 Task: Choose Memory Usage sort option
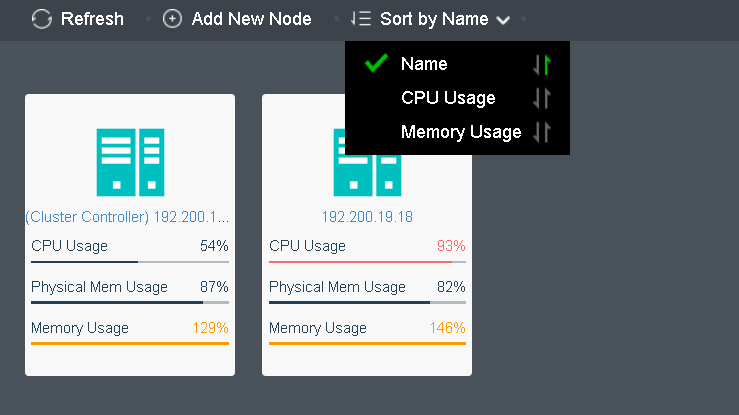[461, 132]
